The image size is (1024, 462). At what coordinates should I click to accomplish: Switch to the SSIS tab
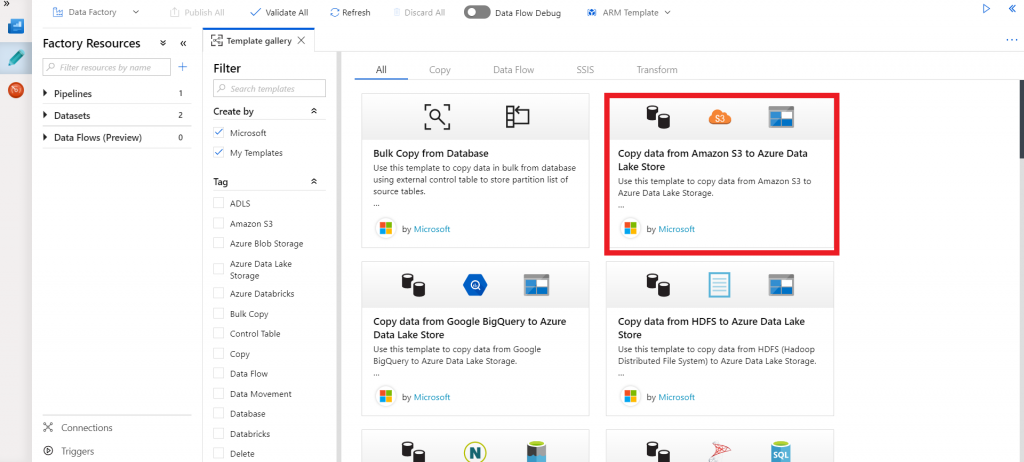(585, 69)
